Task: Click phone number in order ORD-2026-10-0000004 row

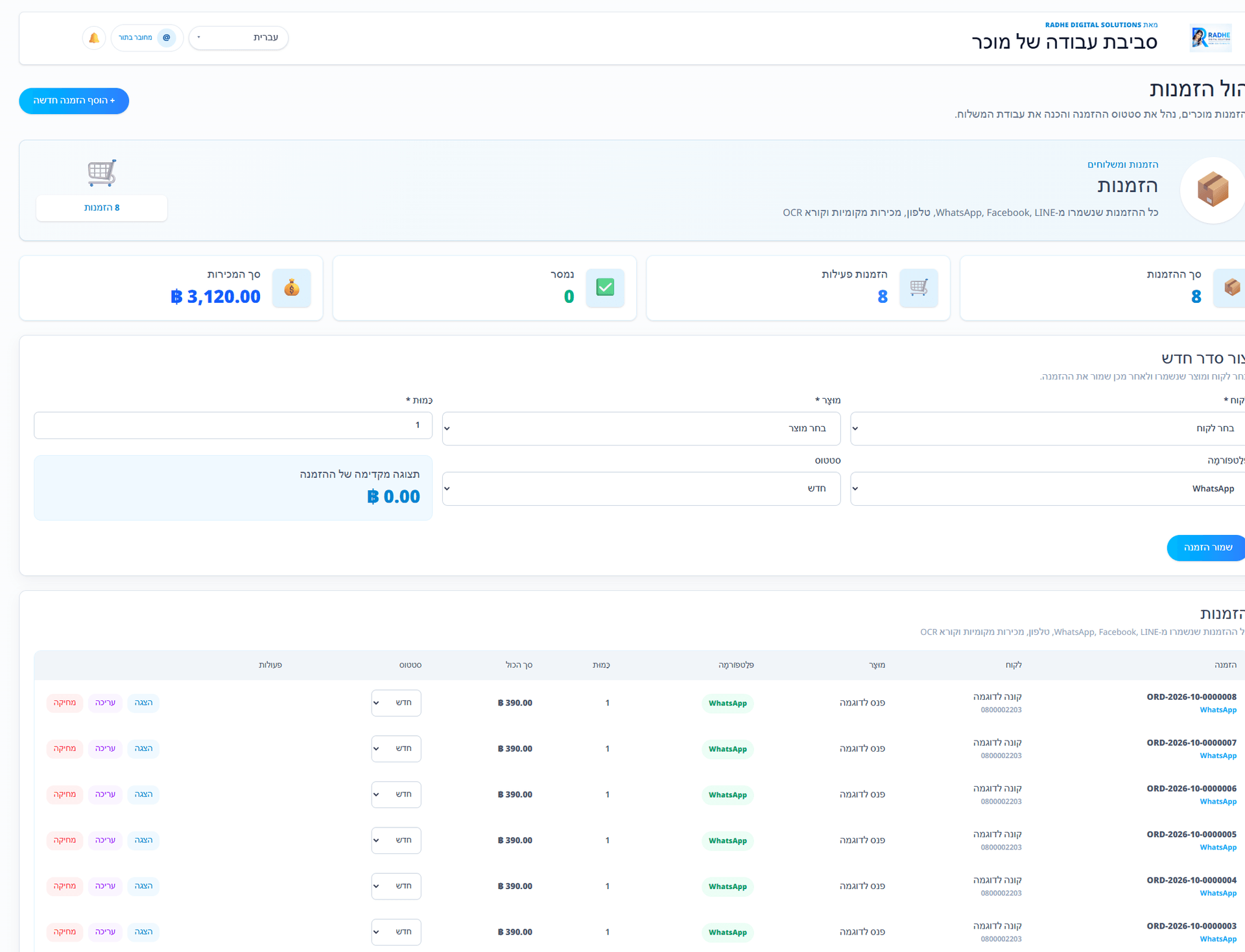Action: [1001, 894]
